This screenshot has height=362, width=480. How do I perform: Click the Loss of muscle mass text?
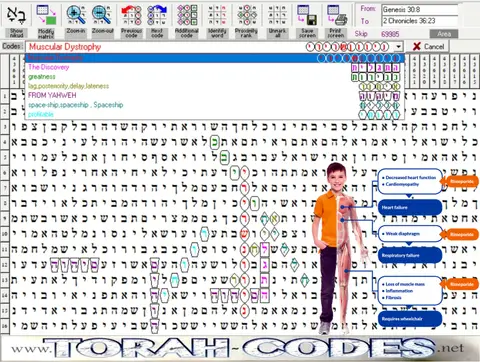coord(405,284)
